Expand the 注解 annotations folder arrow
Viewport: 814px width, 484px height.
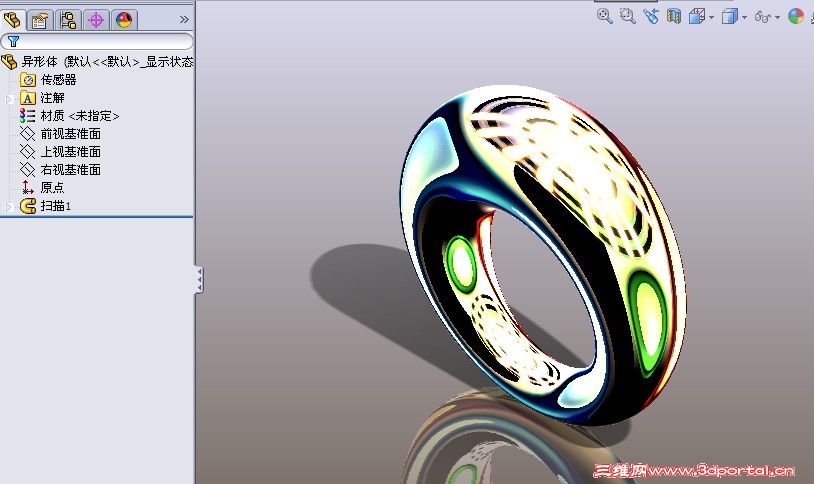pyautogui.click(x=9, y=98)
